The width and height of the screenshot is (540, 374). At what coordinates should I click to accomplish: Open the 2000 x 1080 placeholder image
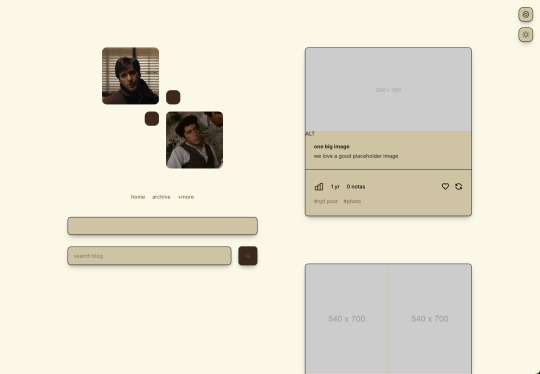click(x=388, y=90)
